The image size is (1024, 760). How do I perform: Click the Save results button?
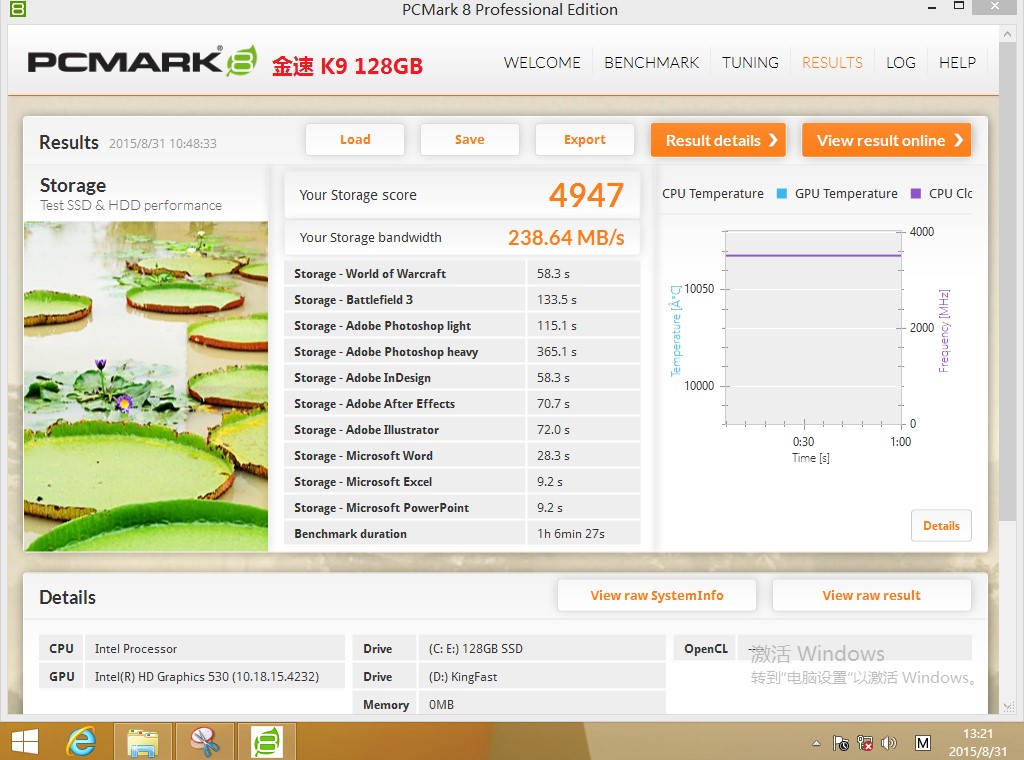click(470, 140)
